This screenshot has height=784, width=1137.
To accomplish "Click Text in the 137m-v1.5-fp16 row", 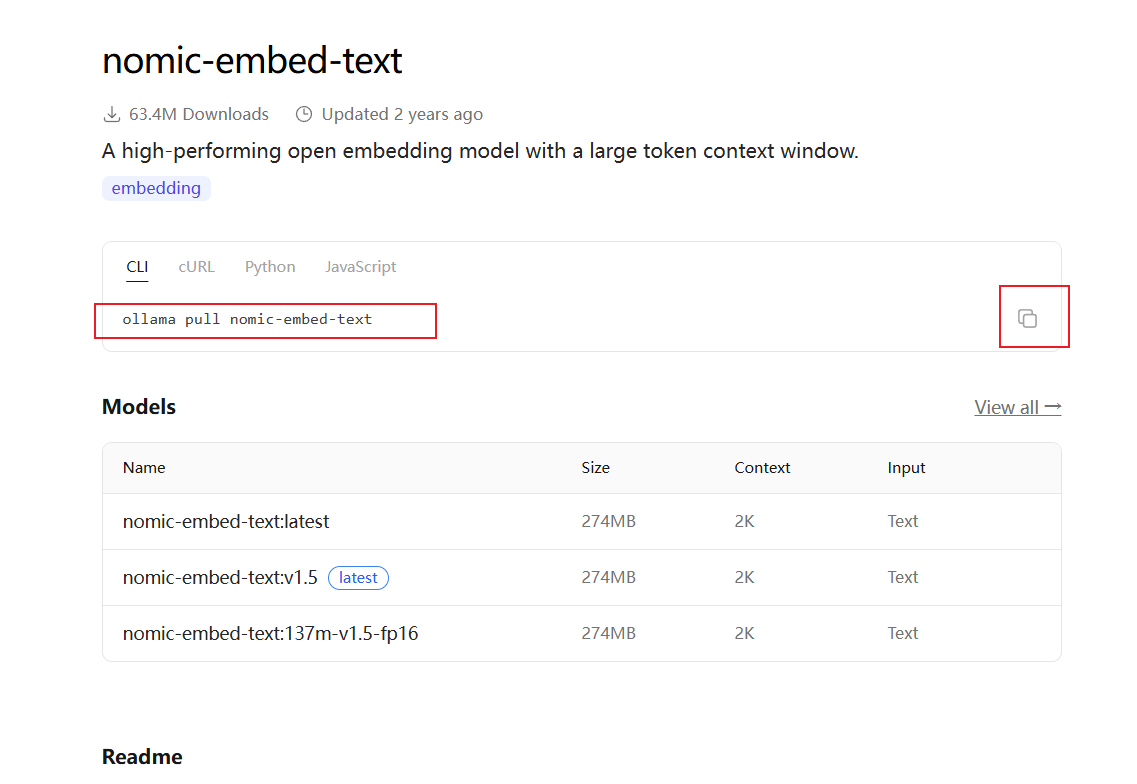I will coord(903,633).
